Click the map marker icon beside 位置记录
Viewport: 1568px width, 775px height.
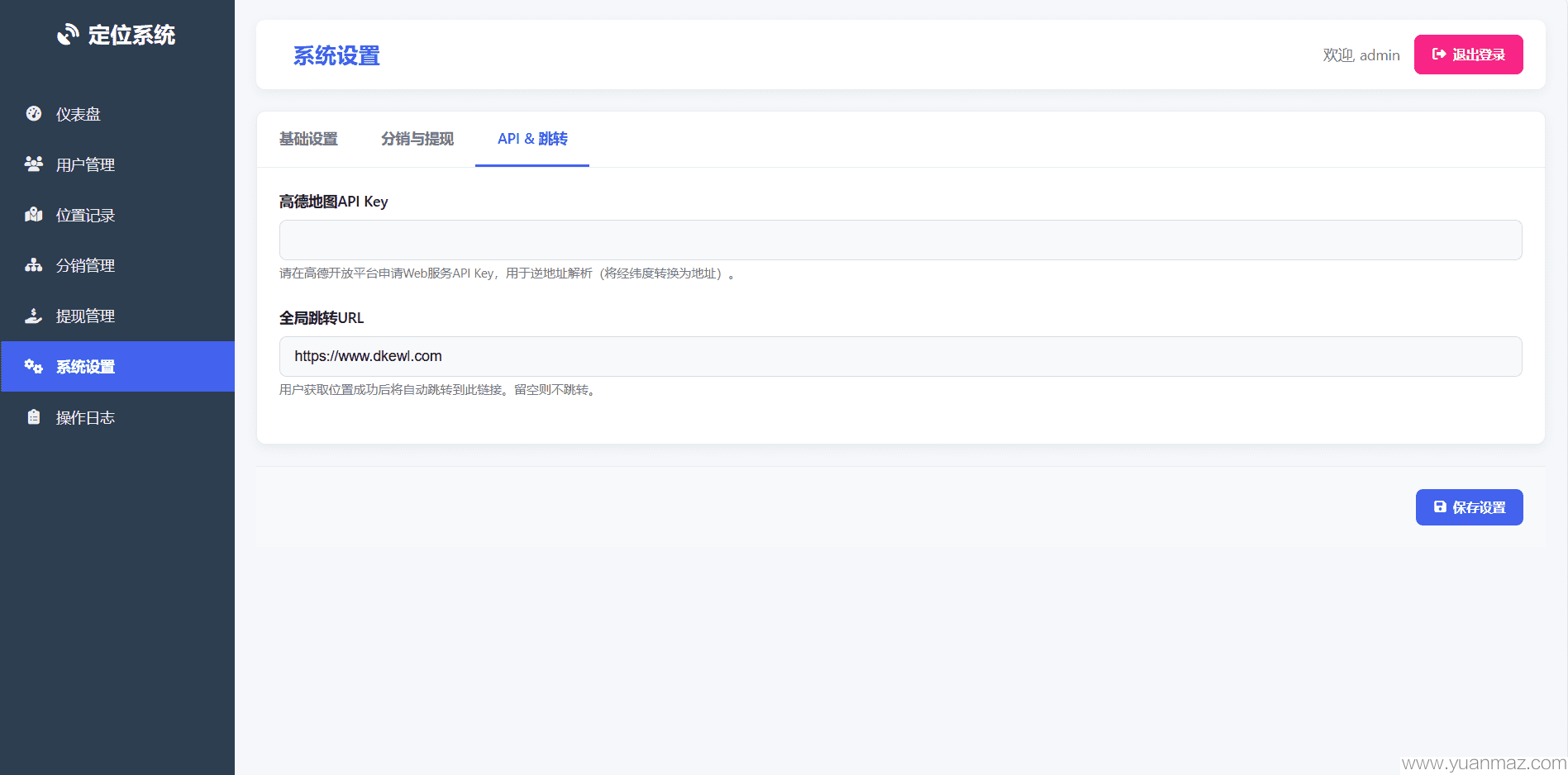[34, 215]
